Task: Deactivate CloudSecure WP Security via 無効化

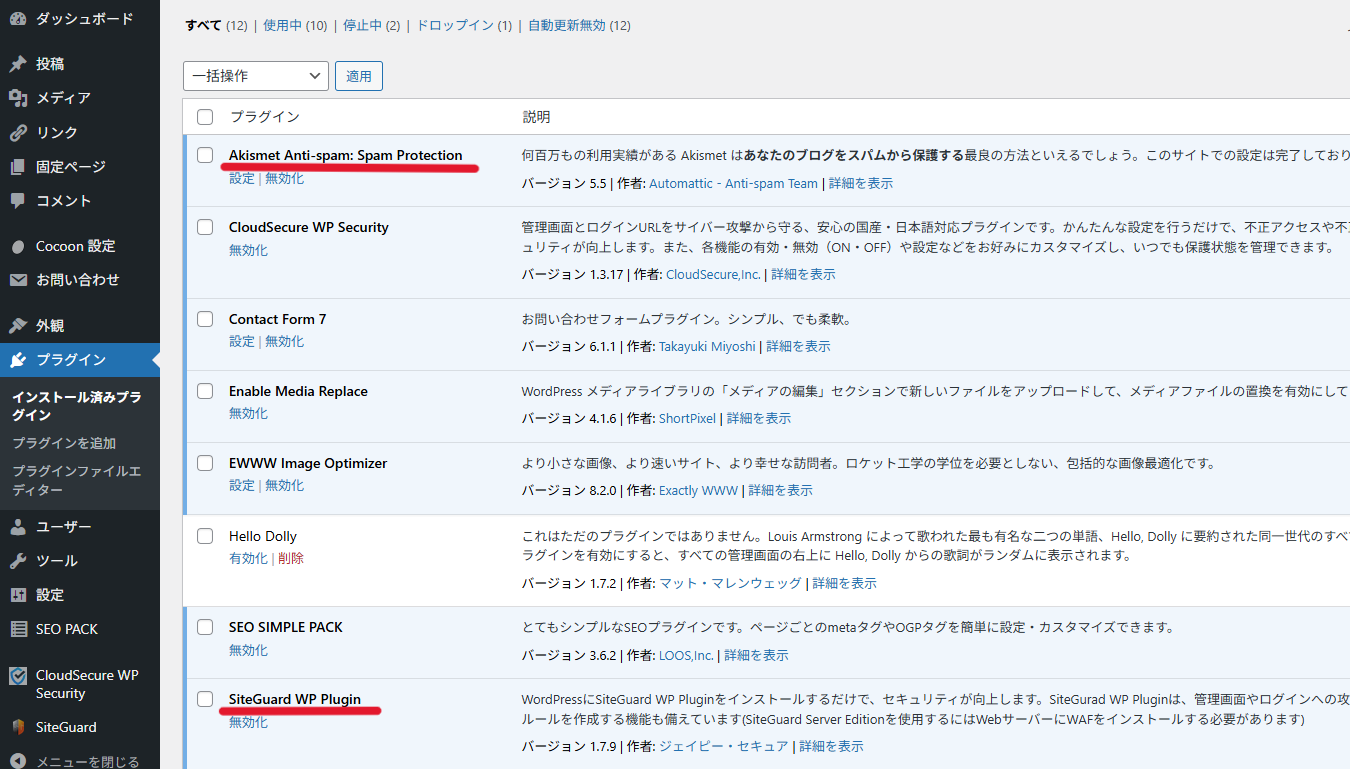Action: point(248,250)
